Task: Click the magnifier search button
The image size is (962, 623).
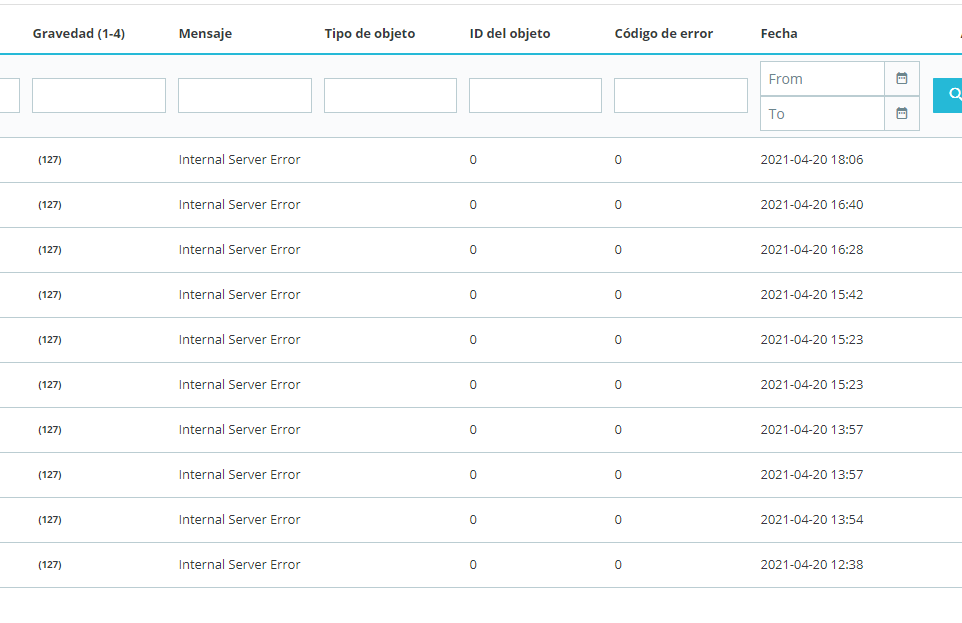Action: (x=949, y=95)
